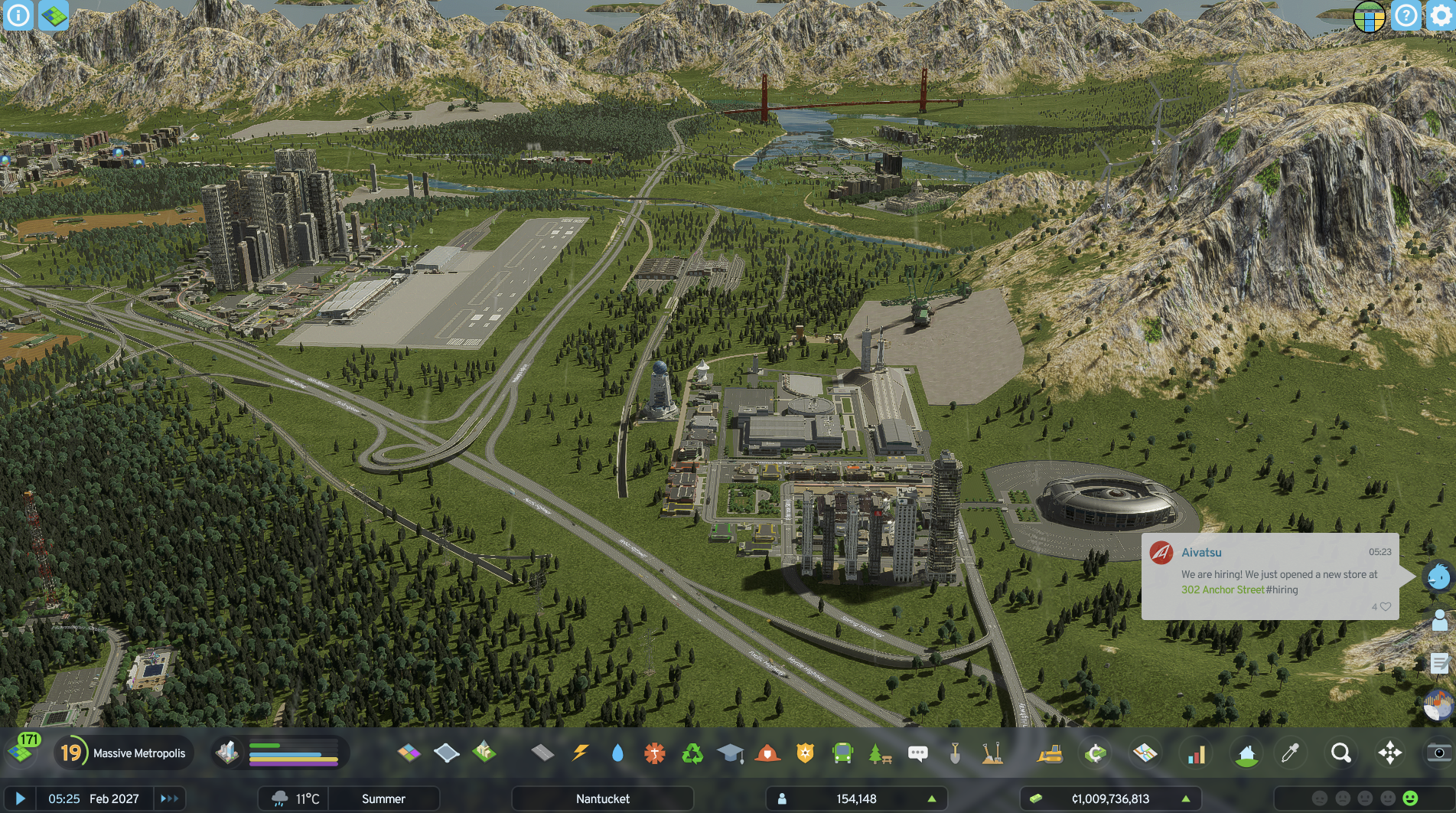Open the Water and Sewage menu
Screen dimensions: 1456x813
pos(617,753)
